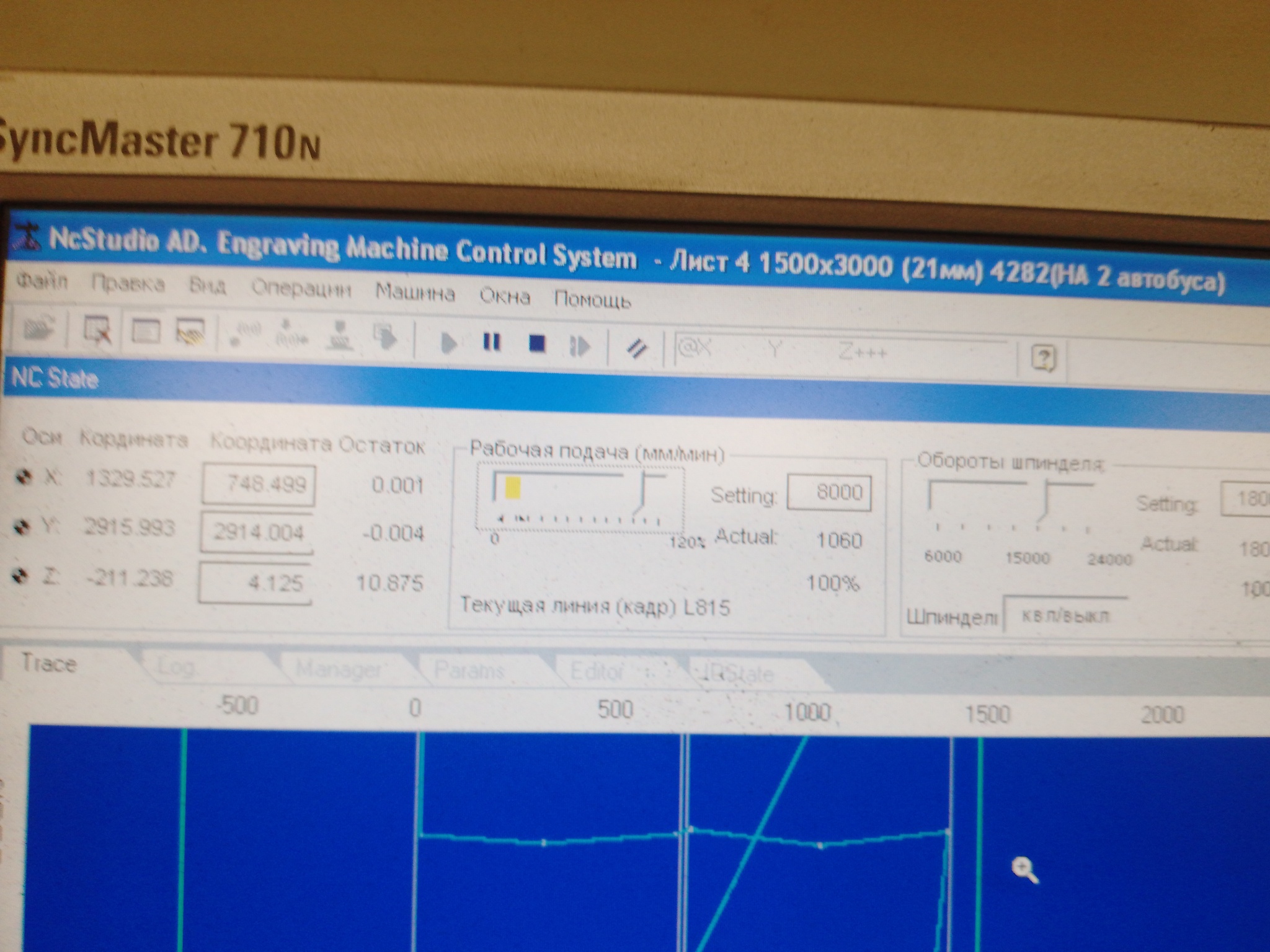Screen dimensions: 1270x952
Task: Click the context help question-mark icon
Action: click(1044, 358)
